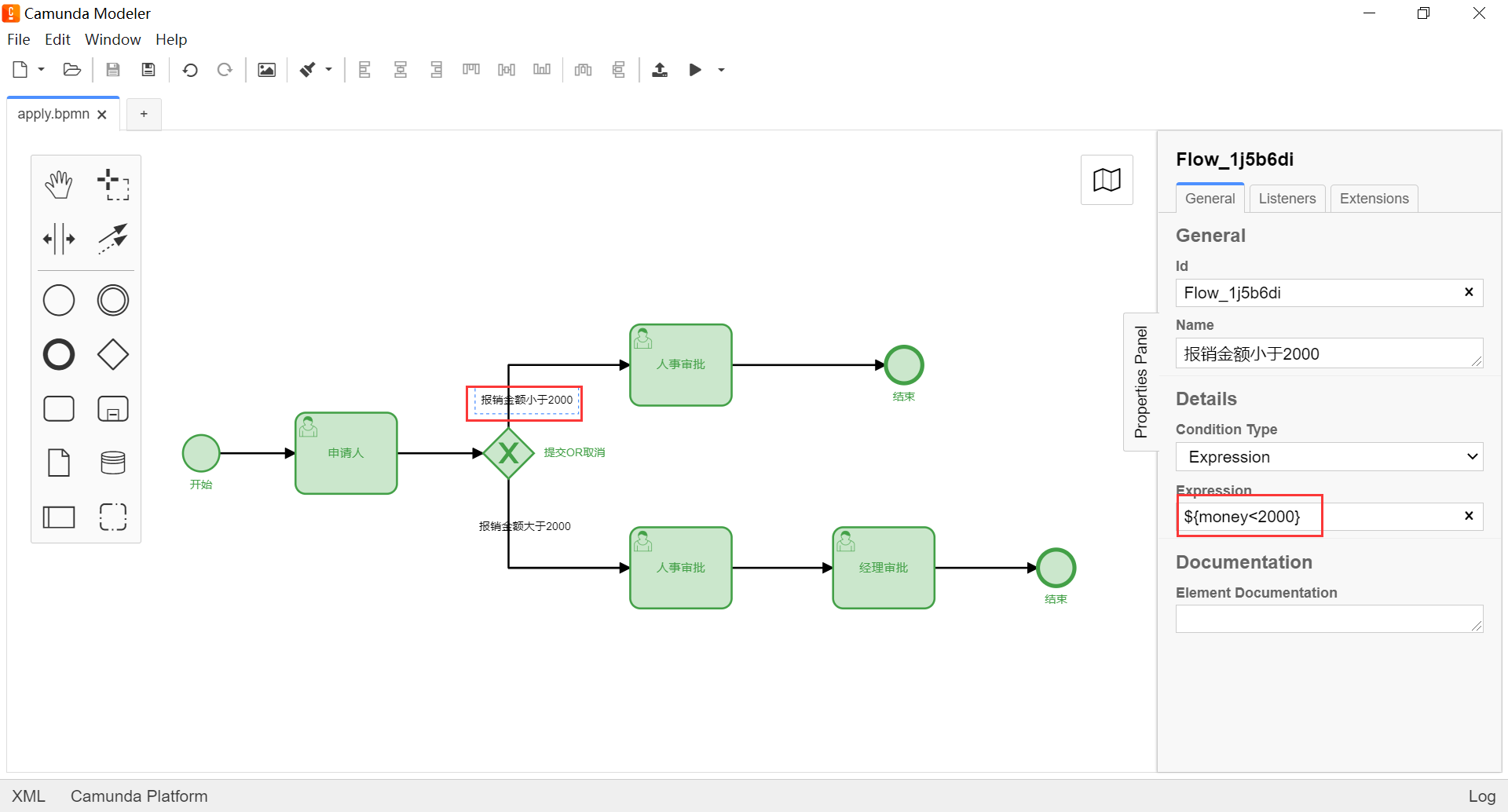Open the File menu
Image resolution: width=1508 pixels, height=812 pixels.
[19, 39]
